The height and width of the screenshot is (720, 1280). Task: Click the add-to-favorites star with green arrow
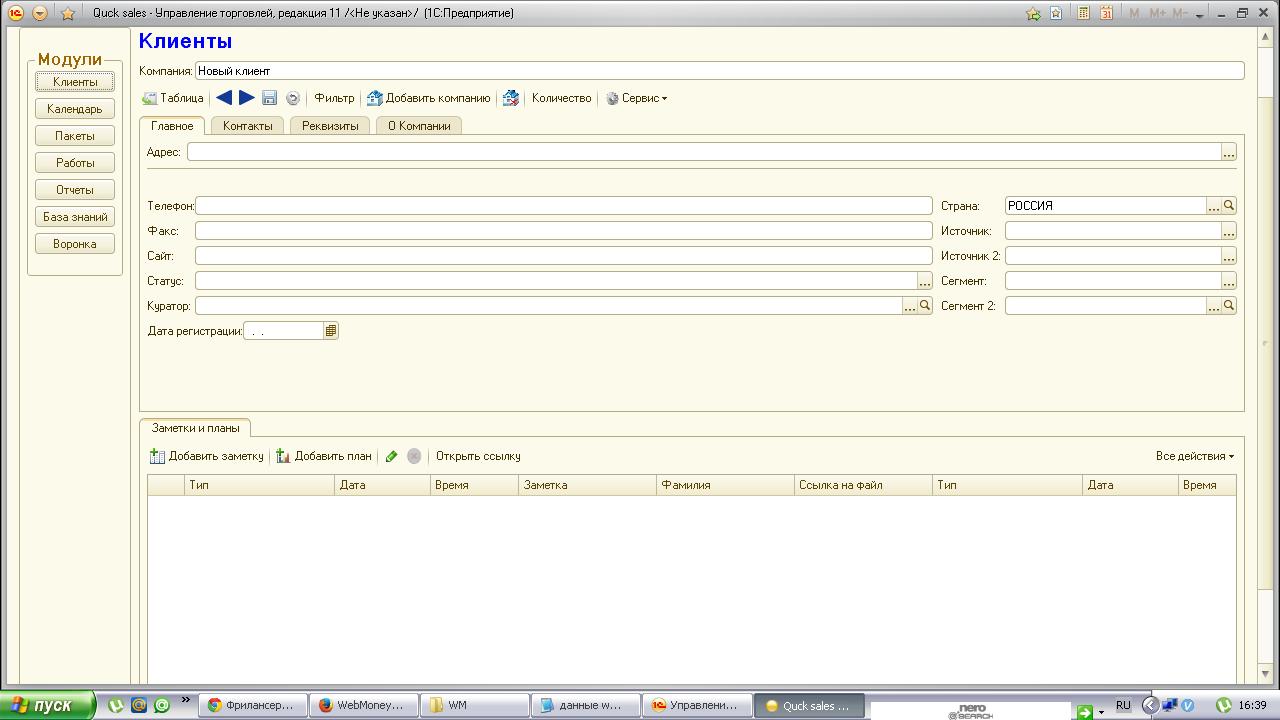pos(1033,13)
